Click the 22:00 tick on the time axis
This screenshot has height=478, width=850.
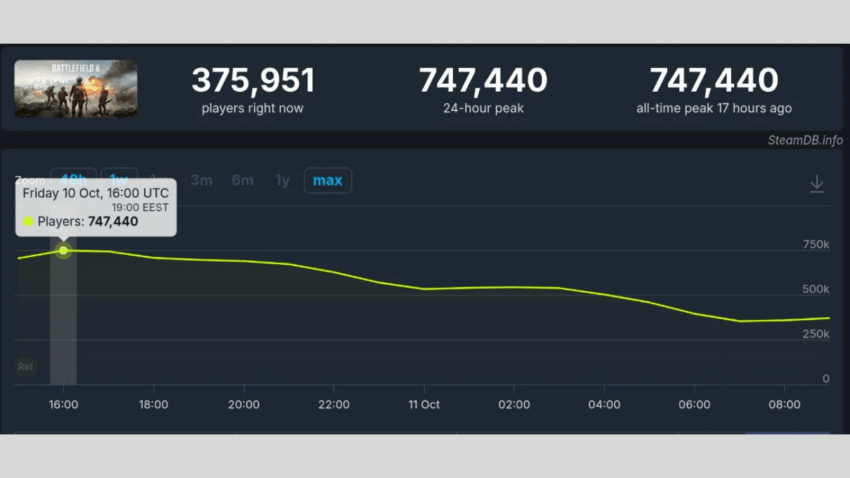point(333,405)
